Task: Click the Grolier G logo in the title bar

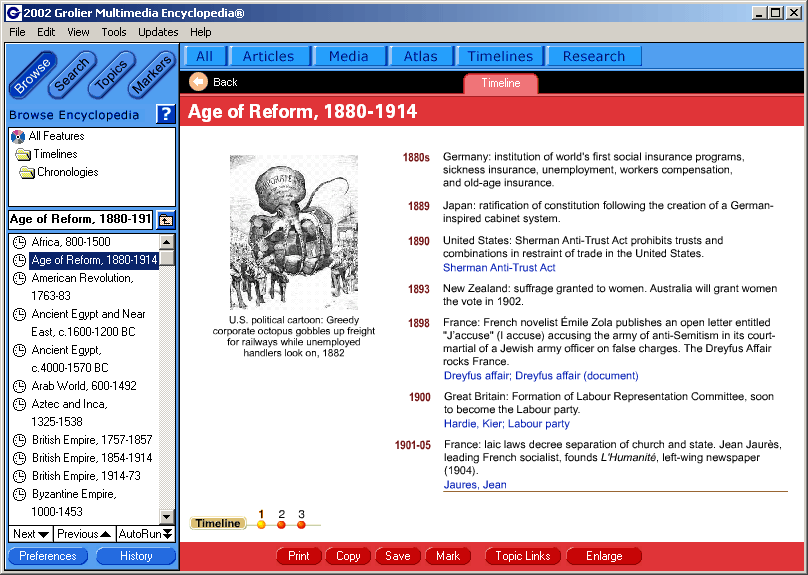Action: tap(13, 13)
